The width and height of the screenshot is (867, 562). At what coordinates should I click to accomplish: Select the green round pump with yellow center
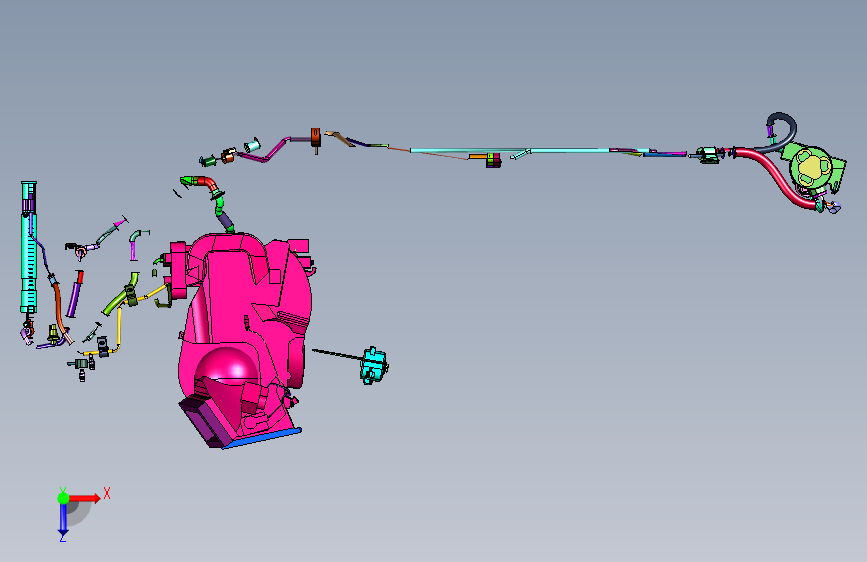click(x=811, y=168)
